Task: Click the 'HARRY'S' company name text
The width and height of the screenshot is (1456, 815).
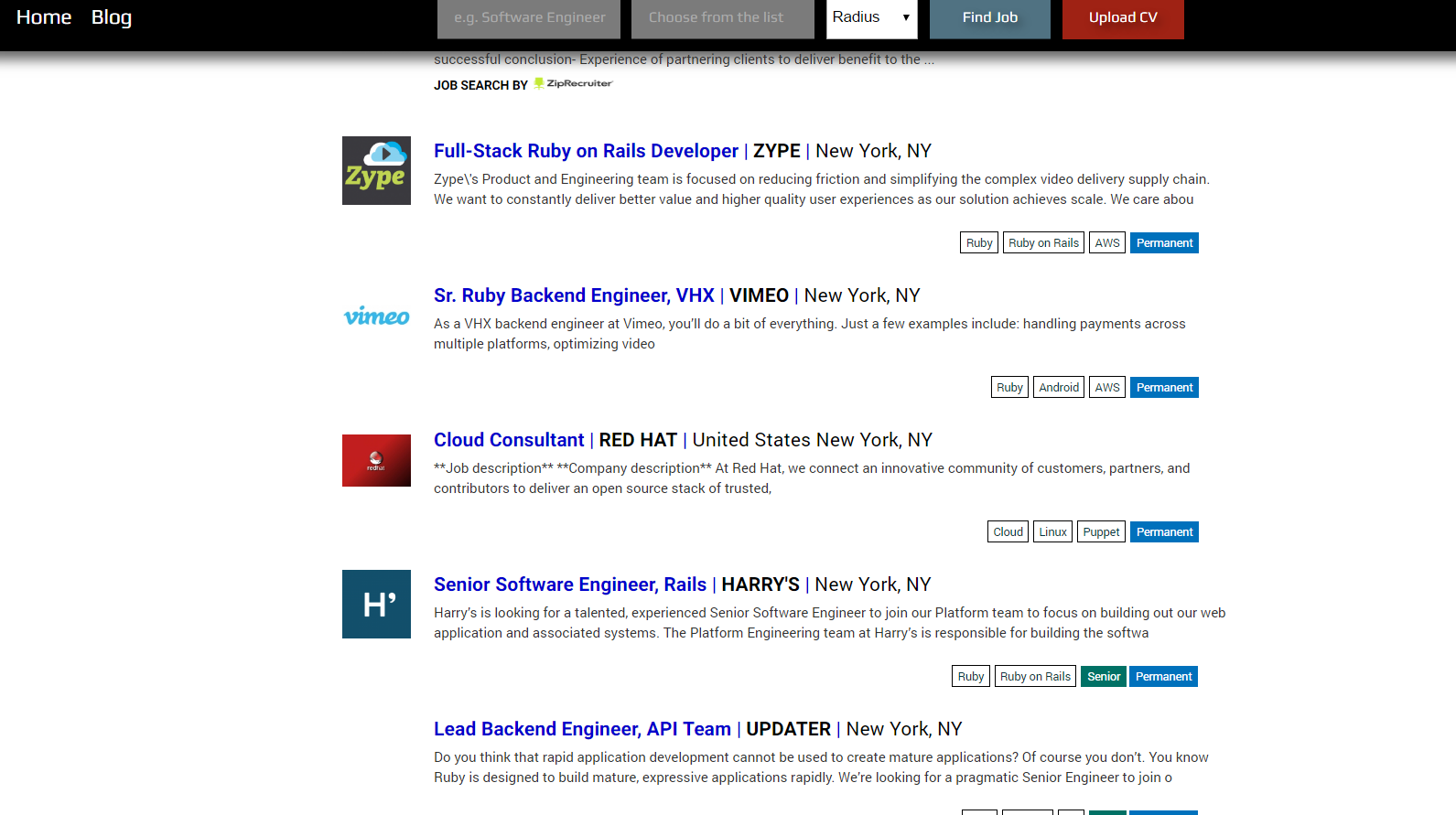Action: (760, 584)
